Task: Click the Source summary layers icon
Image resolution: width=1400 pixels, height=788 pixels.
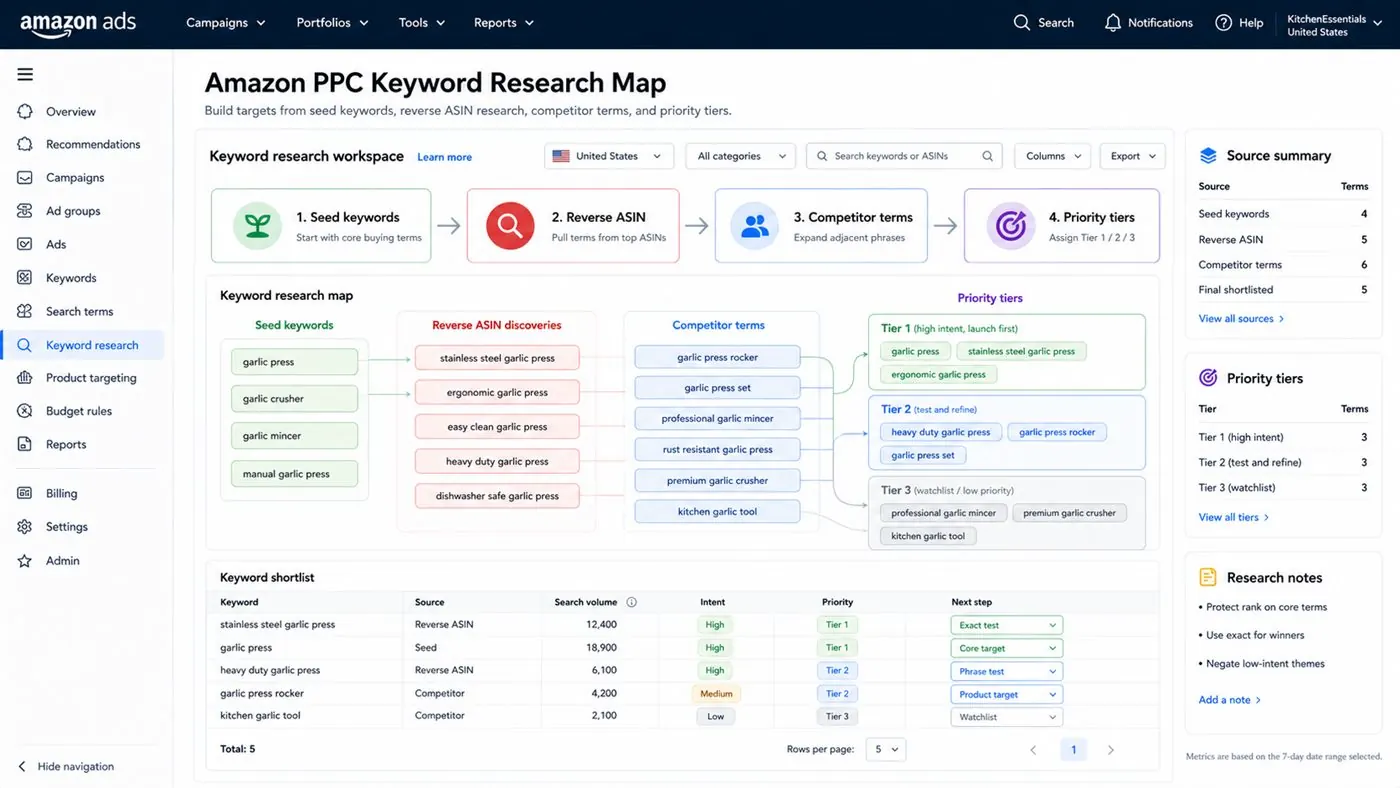Action: click(1208, 155)
